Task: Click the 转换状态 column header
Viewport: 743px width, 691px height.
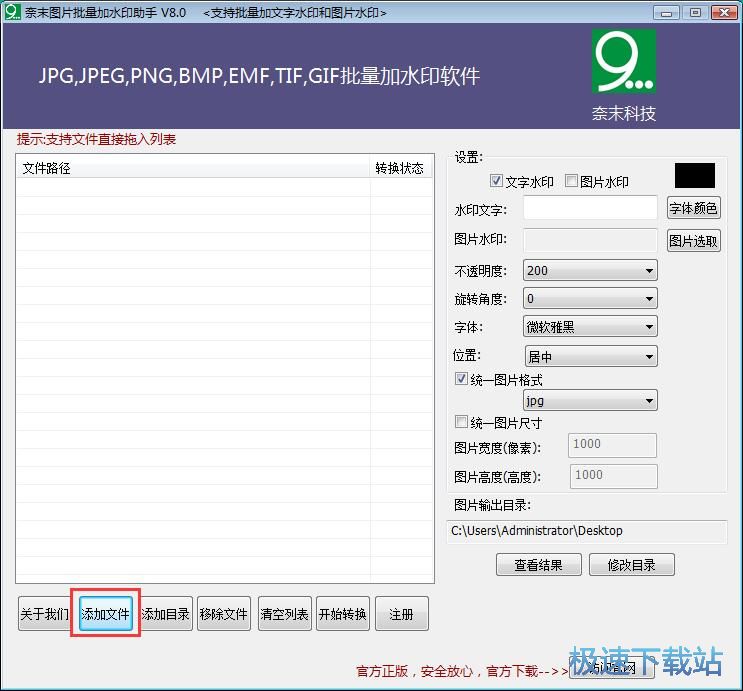Action: (400, 168)
